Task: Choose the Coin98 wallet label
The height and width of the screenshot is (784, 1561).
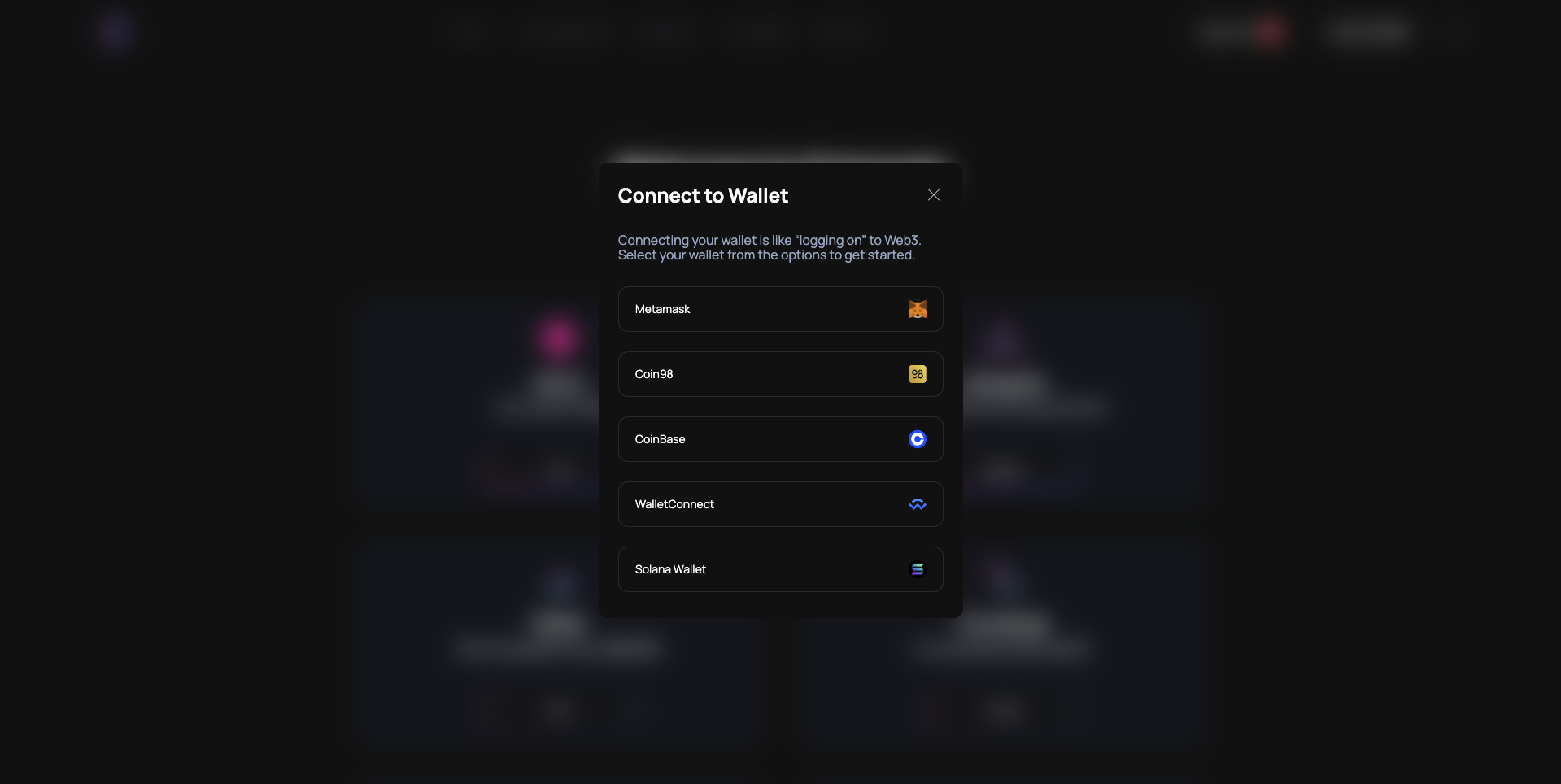Action: point(654,374)
